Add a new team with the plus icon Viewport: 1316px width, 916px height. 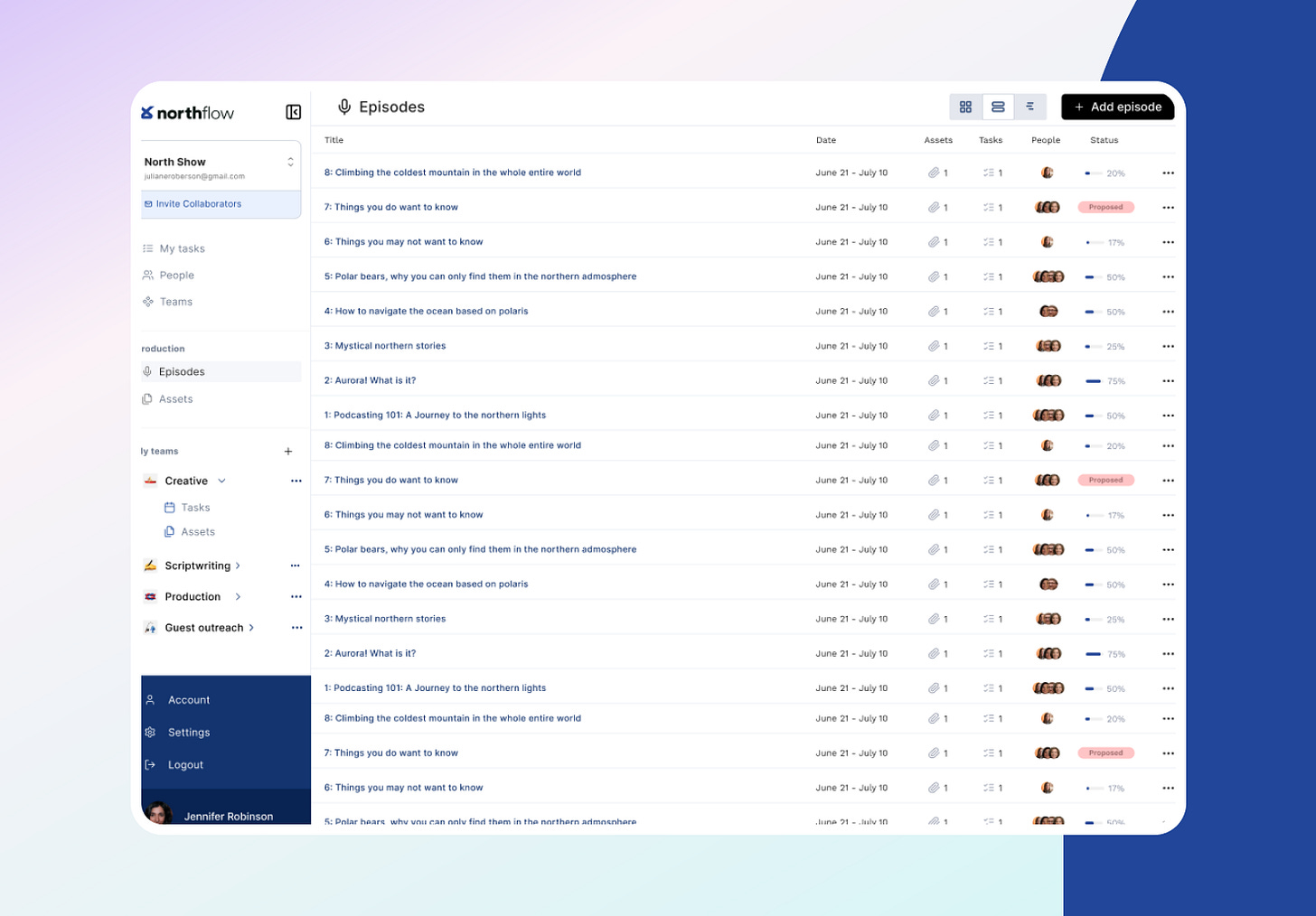pyautogui.click(x=288, y=452)
